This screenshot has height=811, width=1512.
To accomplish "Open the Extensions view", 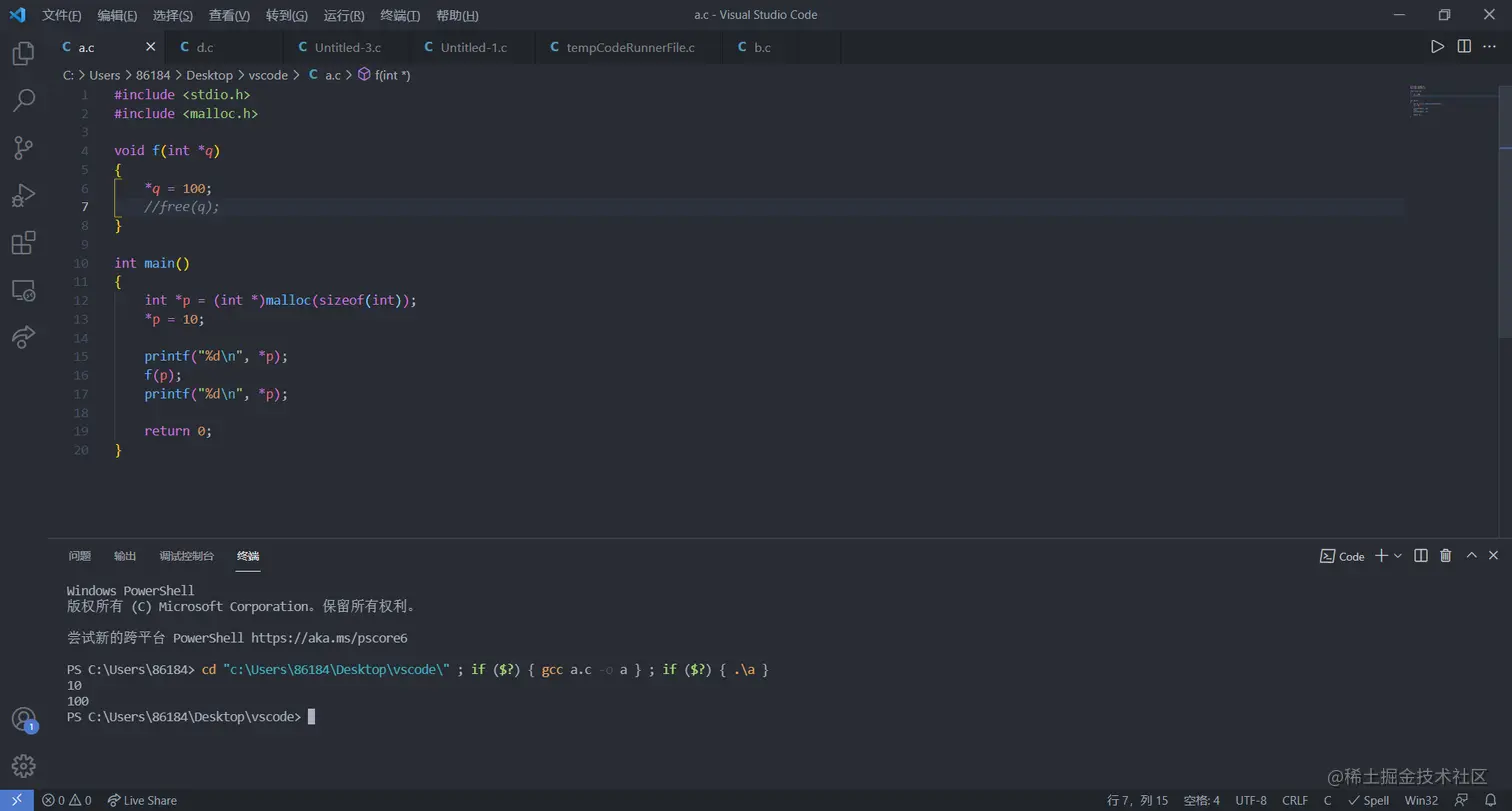I will 23,243.
